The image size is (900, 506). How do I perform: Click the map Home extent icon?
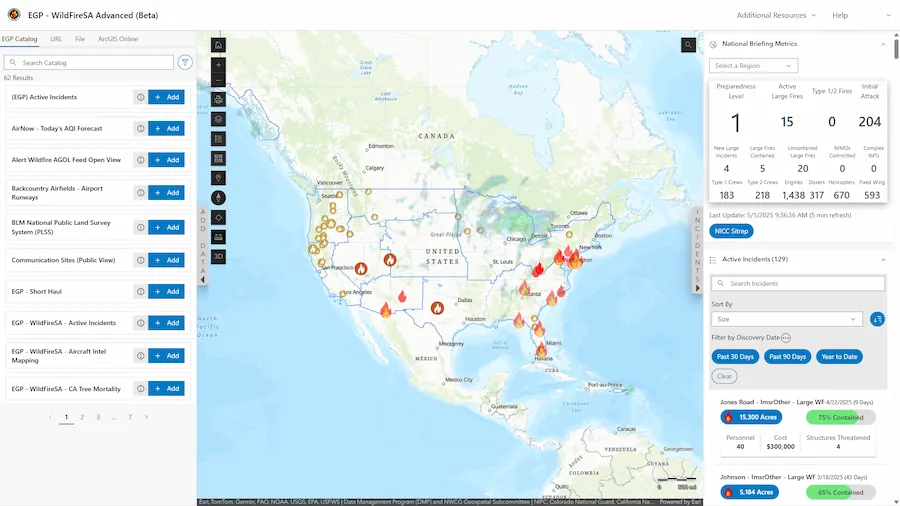pos(219,45)
